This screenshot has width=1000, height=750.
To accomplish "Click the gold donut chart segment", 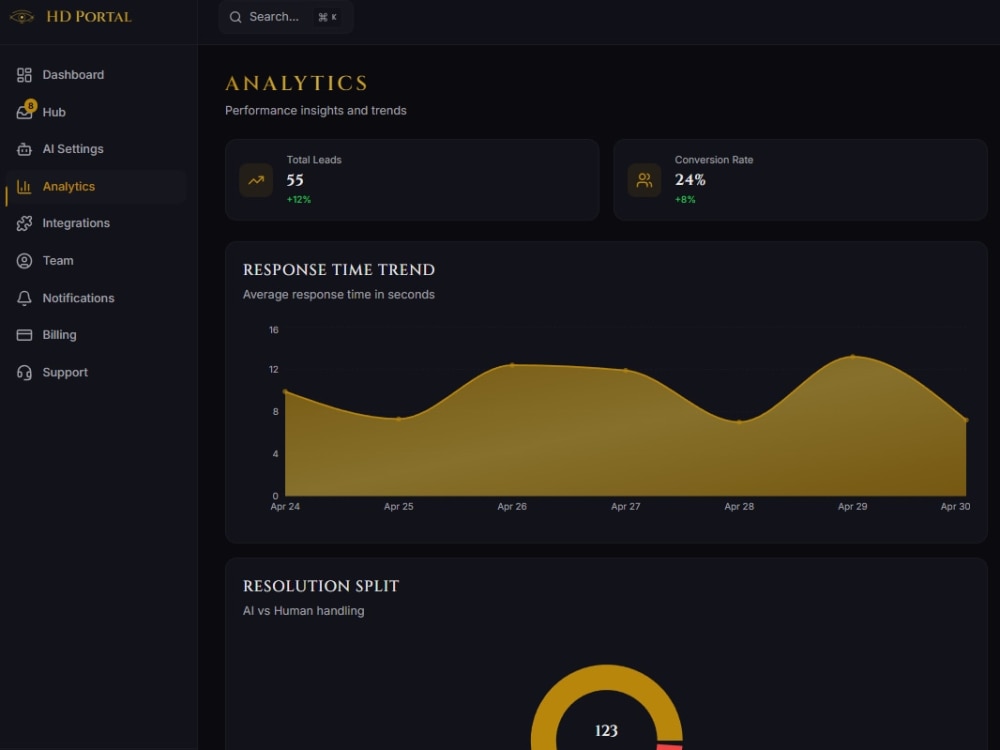I will coord(607,677).
